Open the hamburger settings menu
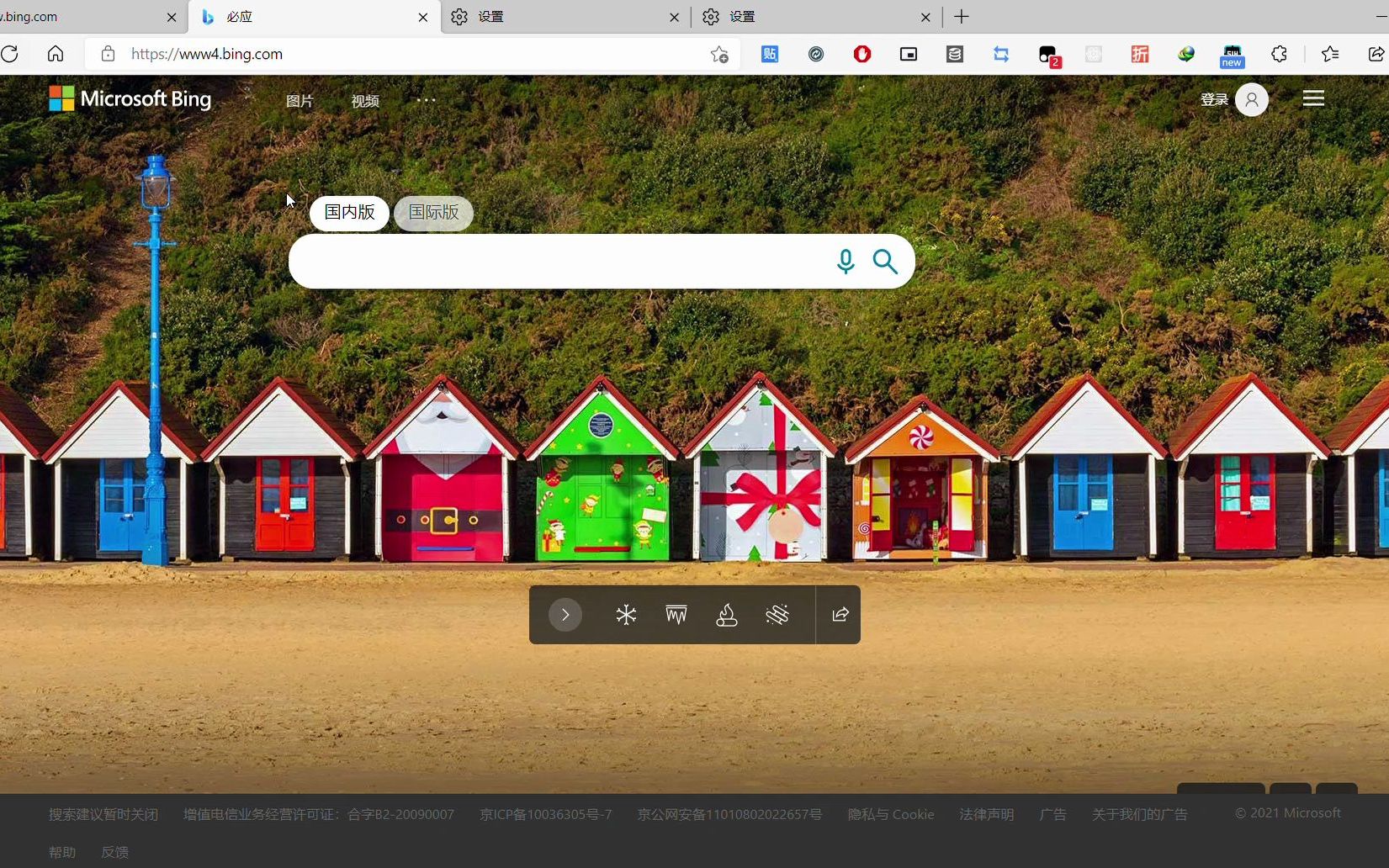This screenshot has width=1389, height=868. pyautogui.click(x=1313, y=99)
